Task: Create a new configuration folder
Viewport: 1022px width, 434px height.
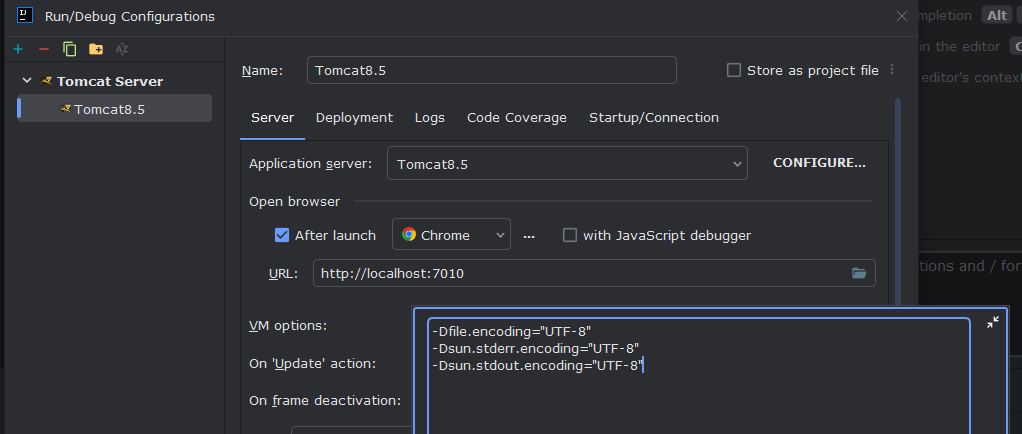Action: [x=95, y=49]
